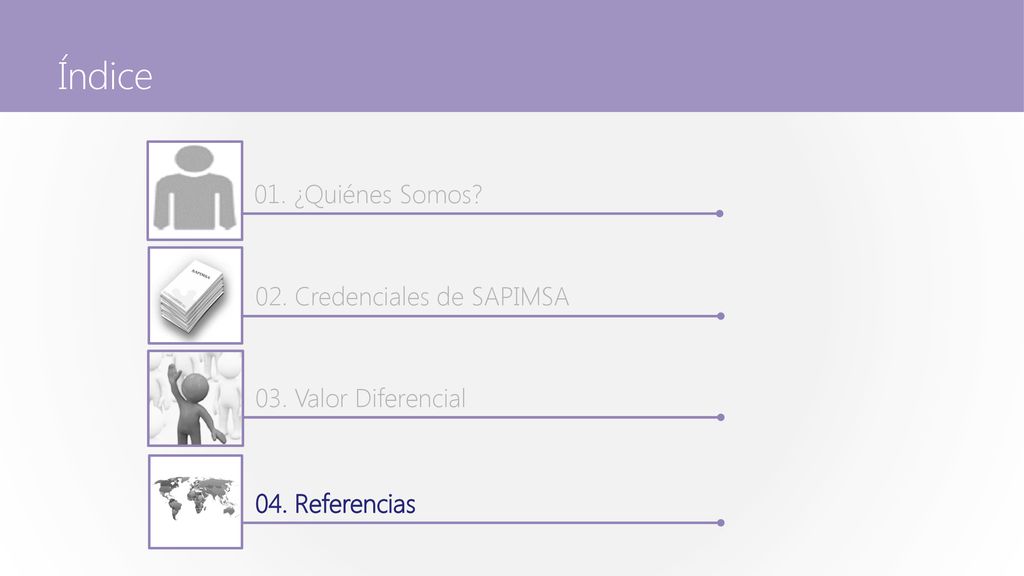This screenshot has height=576, width=1024.
Task: Click the '04.' number of Referencias
Action: pyautogui.click(x=271, y=504)
